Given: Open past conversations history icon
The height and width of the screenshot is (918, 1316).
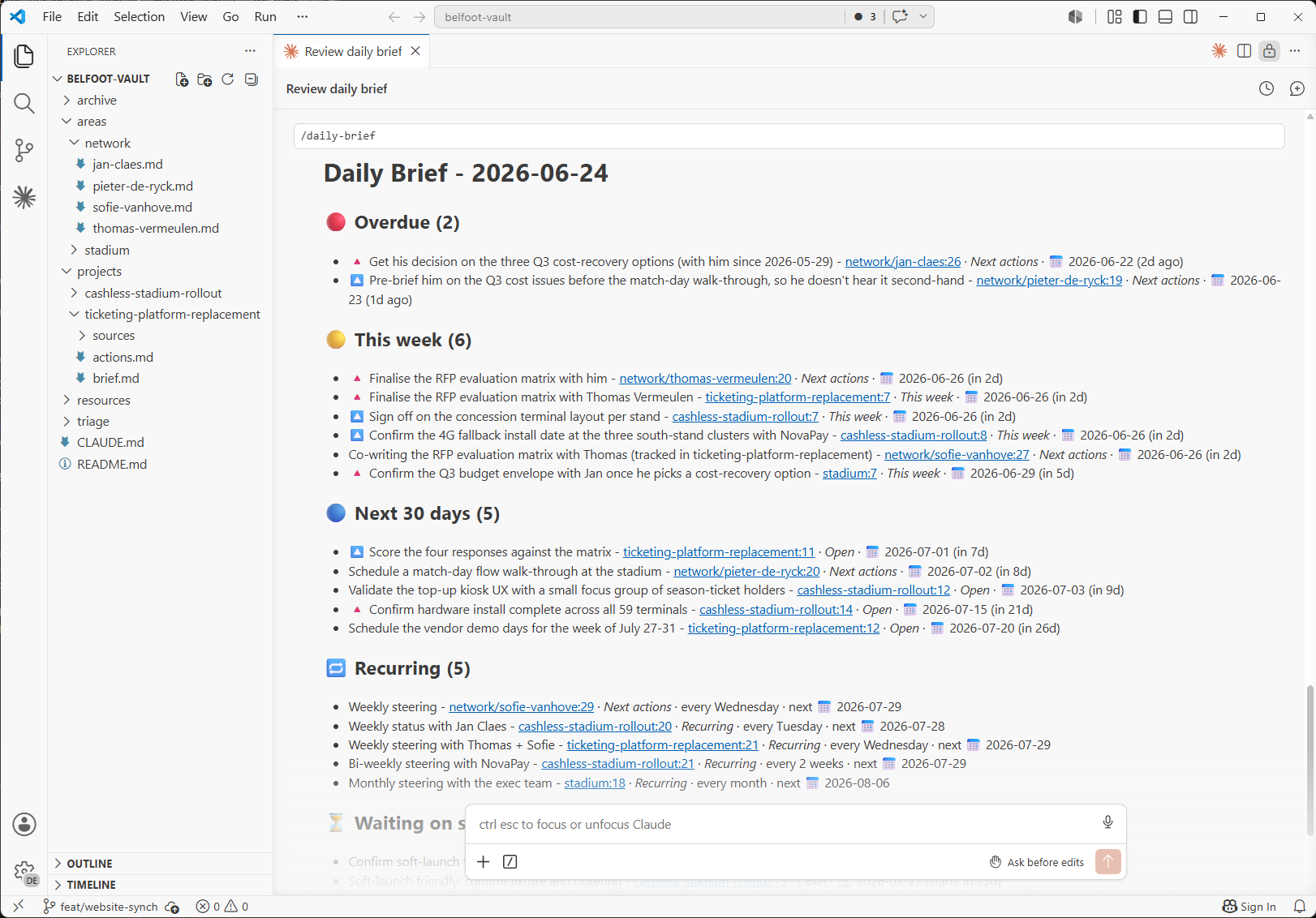Looking at the screenshot, I should click(1267, 88).
